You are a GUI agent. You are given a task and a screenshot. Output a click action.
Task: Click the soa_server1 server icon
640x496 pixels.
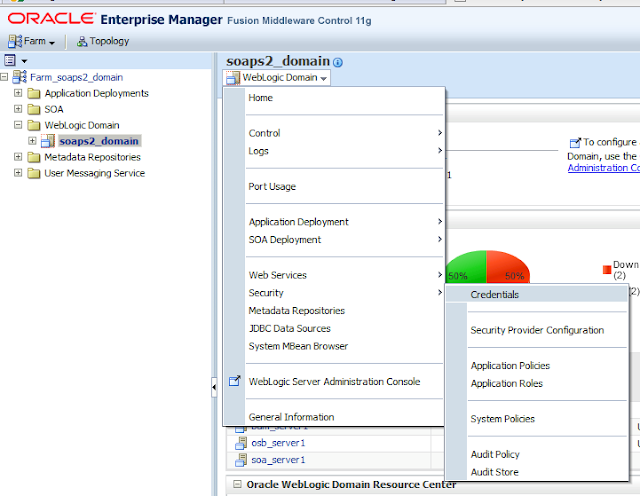pos(241,460)
